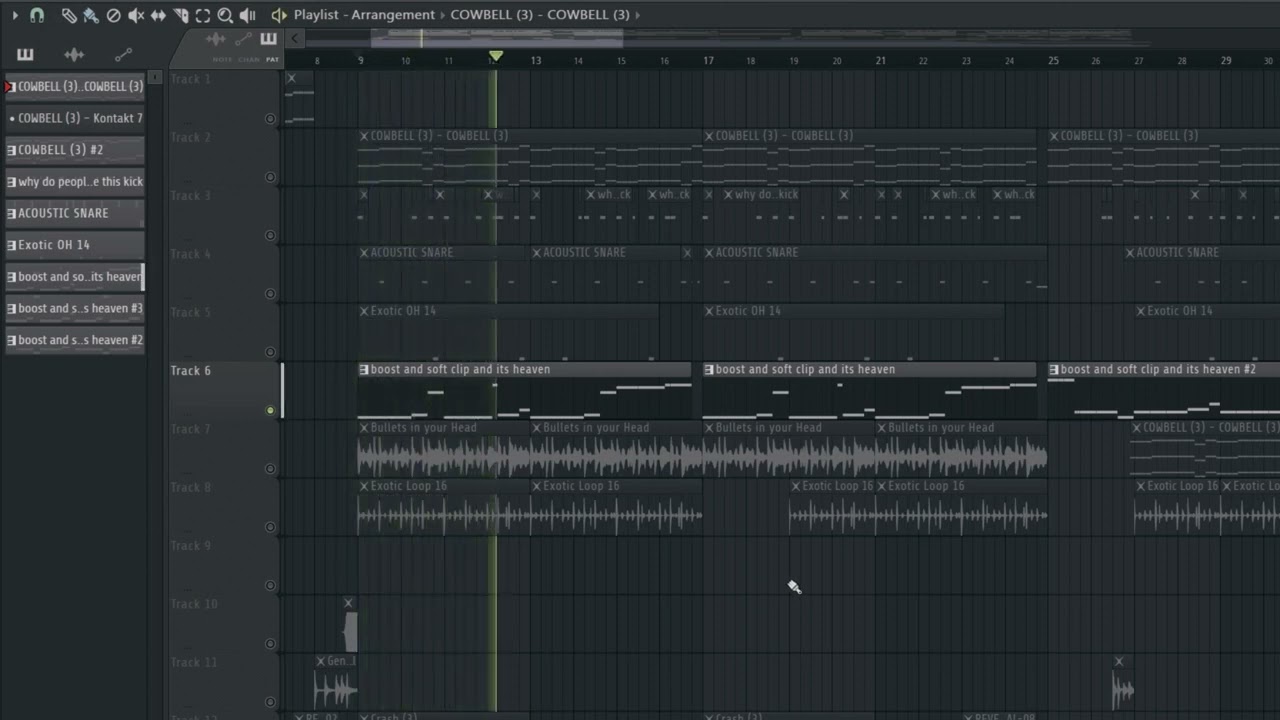1280x720 pixels.
Task: Select the Mute tool
Action: coord(136,15)
